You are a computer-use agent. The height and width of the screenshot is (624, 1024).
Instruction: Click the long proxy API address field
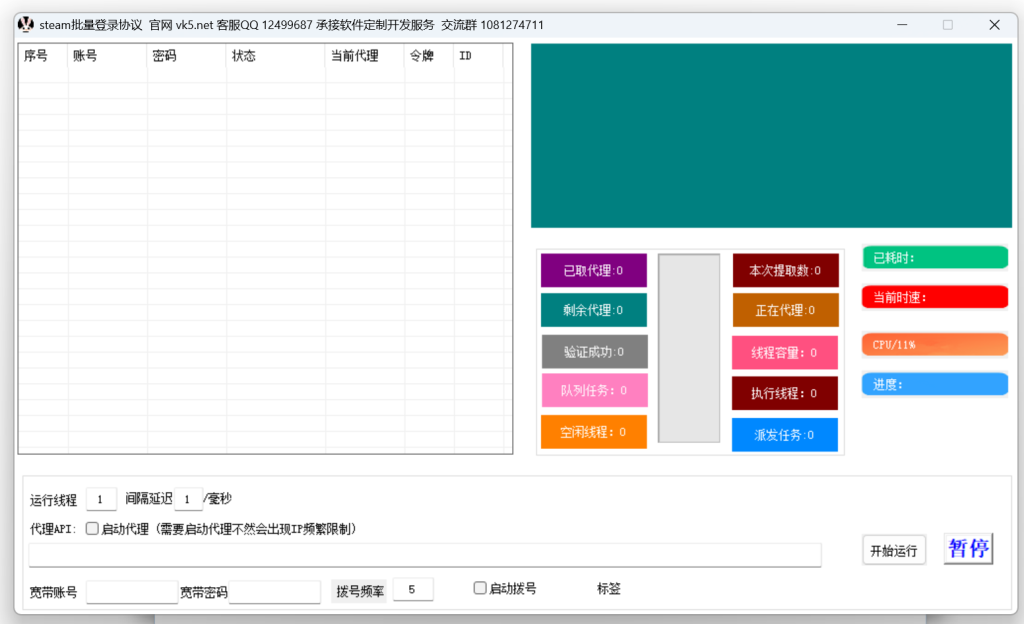click(x=424, y=555)
